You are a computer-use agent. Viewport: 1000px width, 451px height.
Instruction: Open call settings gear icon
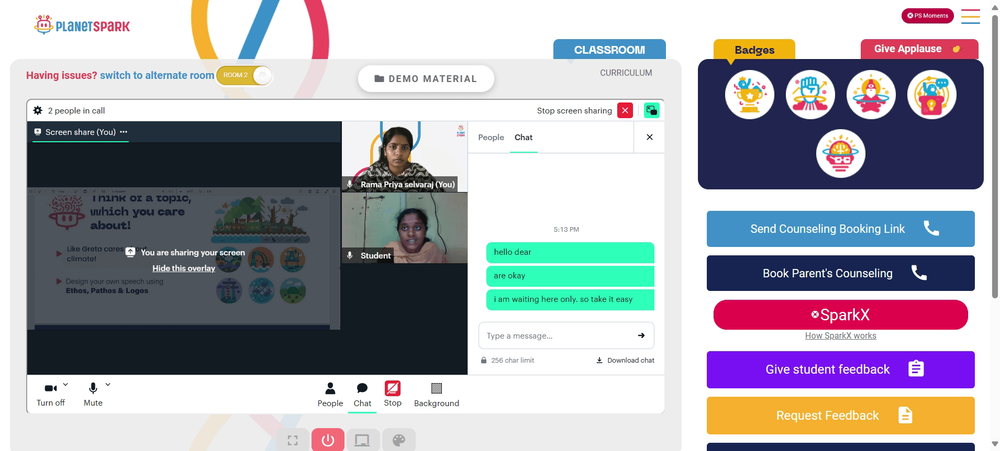38,110
